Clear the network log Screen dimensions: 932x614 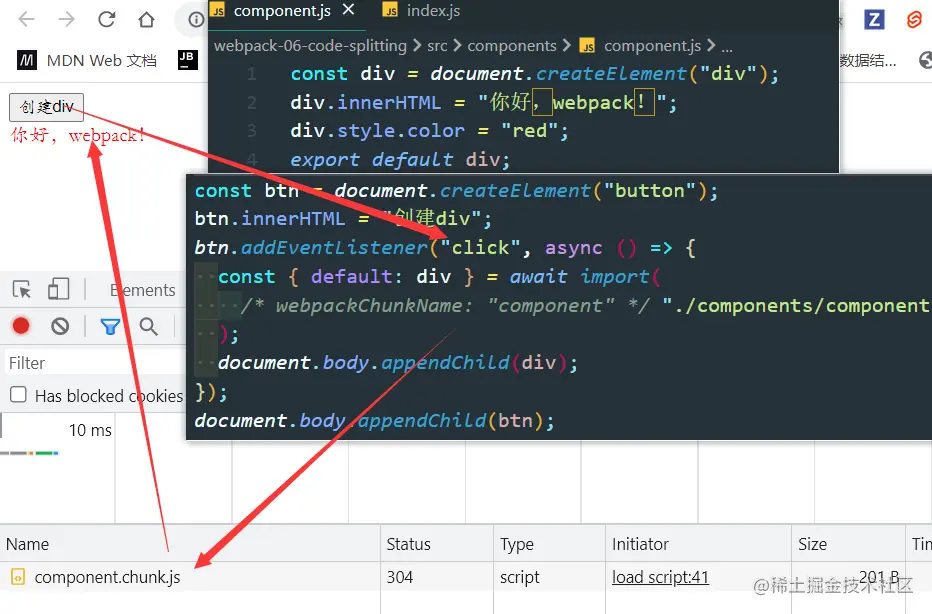pos(60,326)
